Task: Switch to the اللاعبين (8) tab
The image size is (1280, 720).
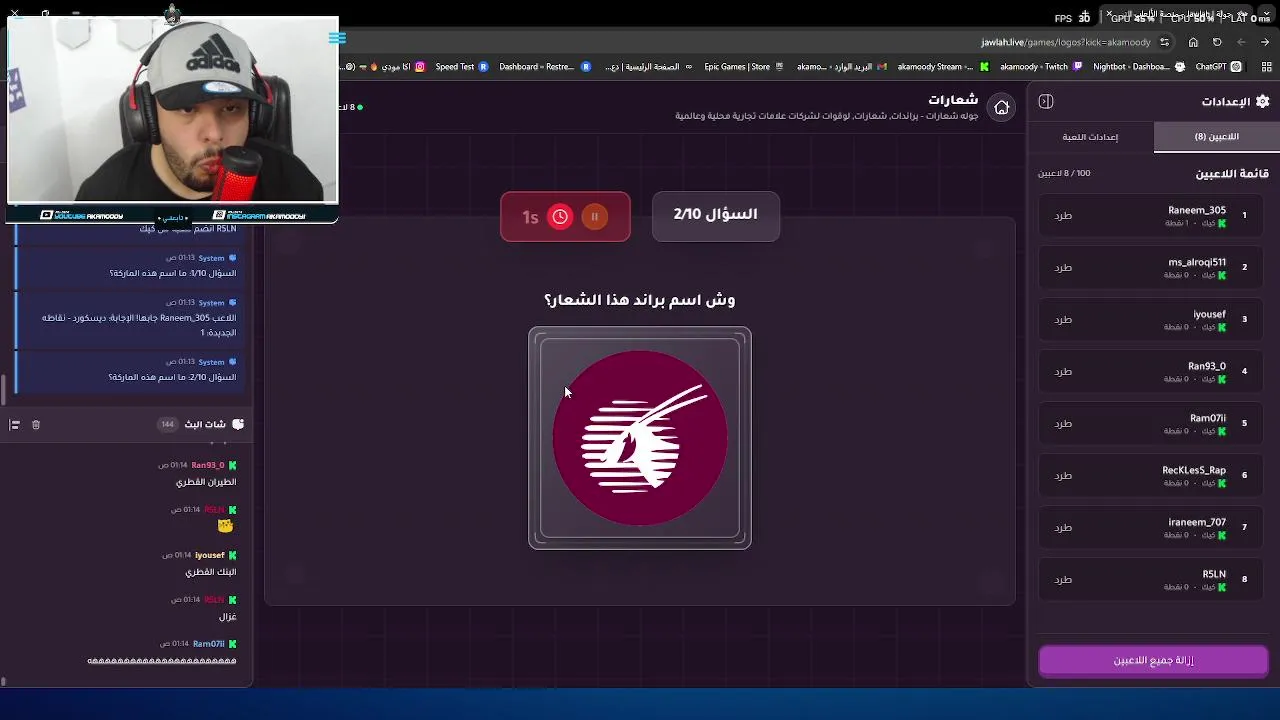Action: pos(1216,137)
